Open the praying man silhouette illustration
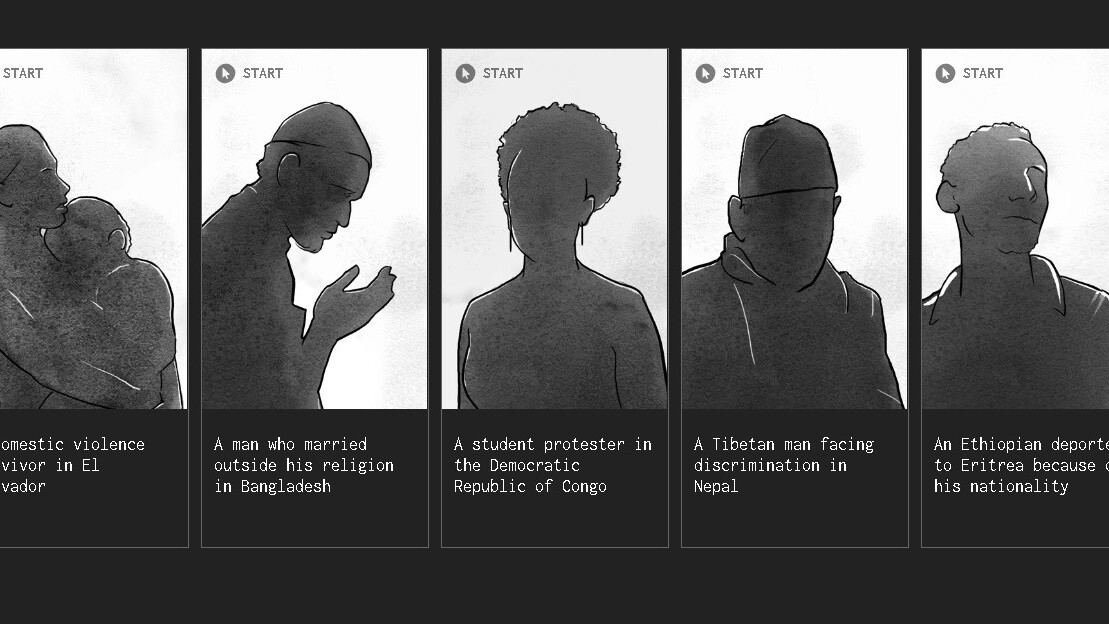Image resolution: width=1109 pixels, height=624 pixels. coord(315,229)
